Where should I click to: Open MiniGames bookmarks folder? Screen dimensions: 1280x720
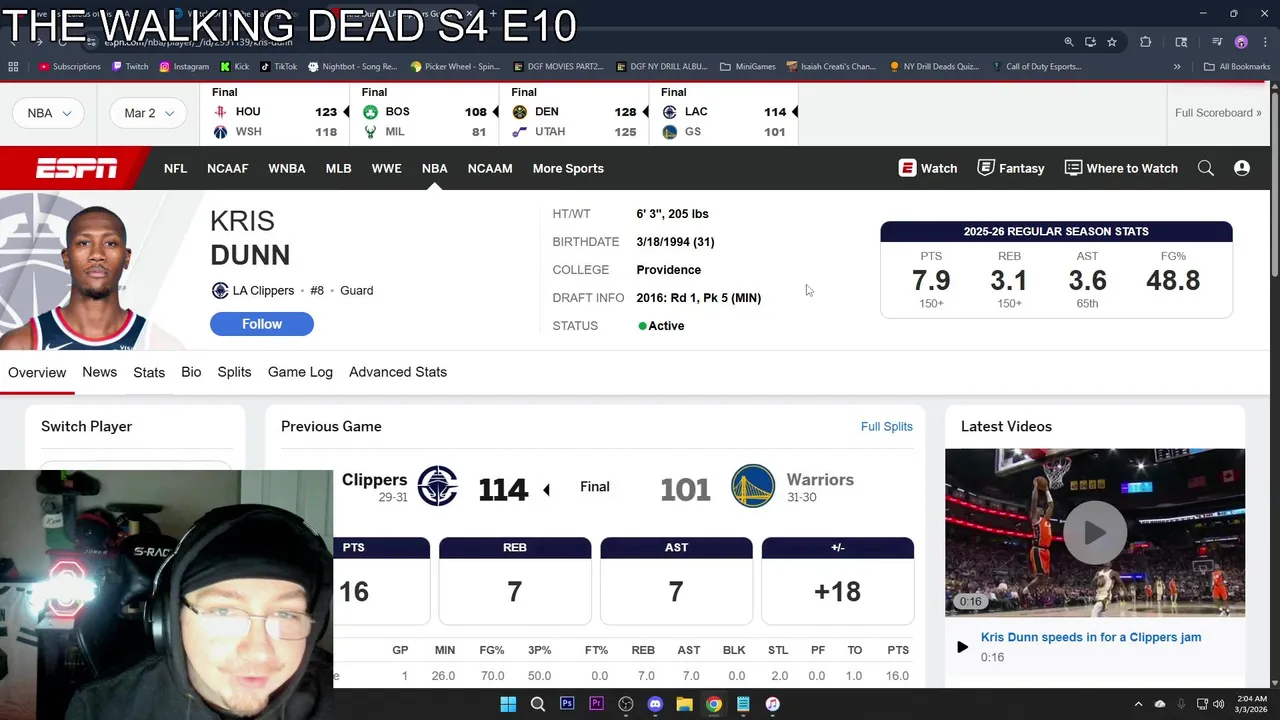(x=747, y=67)
